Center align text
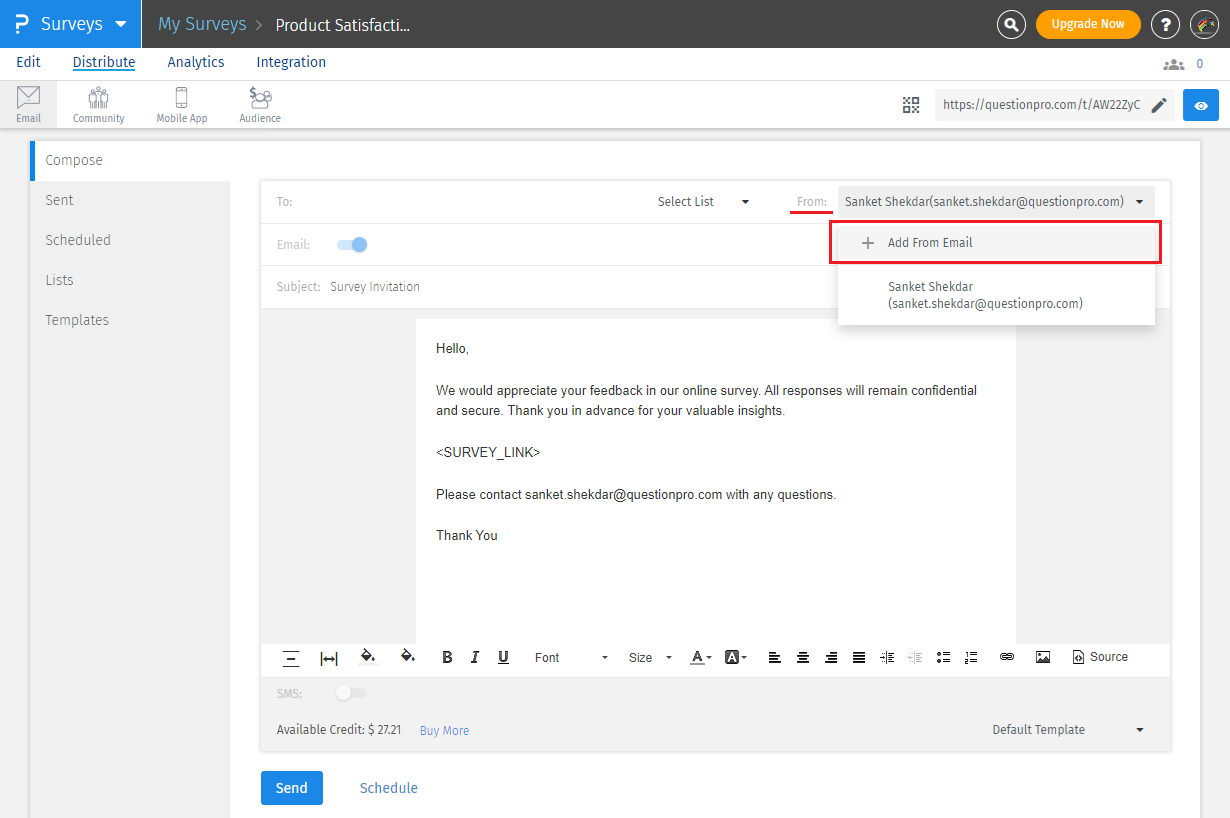Screen dimensions: 1230x818 coord(803,657)
